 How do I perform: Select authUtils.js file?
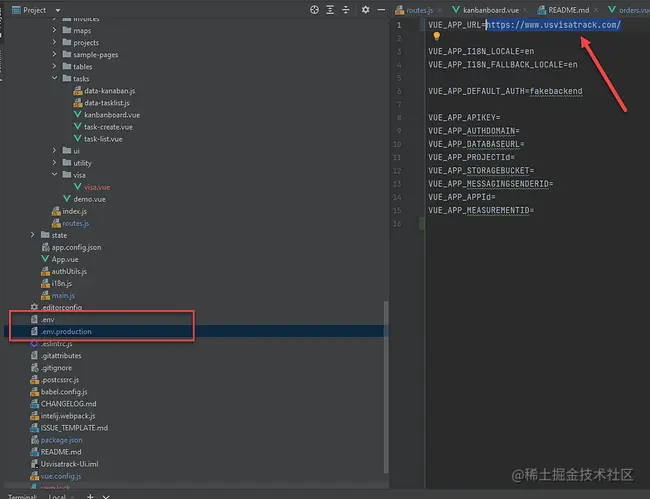(69, 271)
